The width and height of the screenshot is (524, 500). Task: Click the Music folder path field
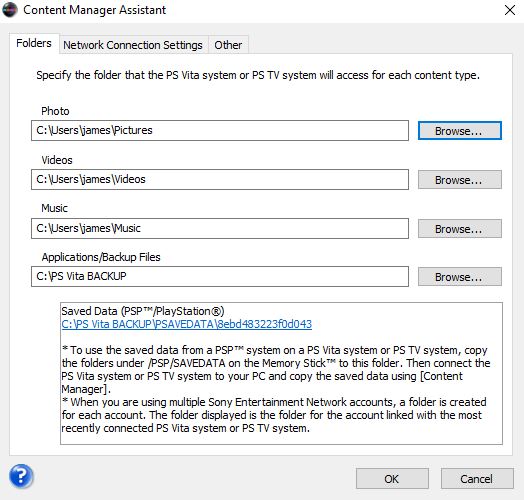[x=220, y=228]
